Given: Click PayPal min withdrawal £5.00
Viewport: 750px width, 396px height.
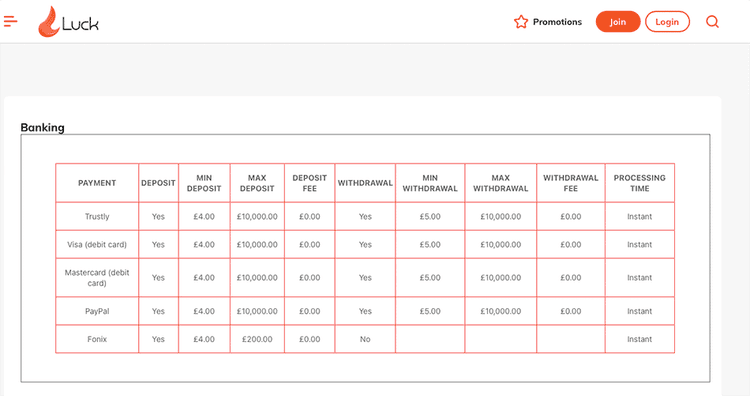Looking at the screenshot, I should click(x=430, y=311).
